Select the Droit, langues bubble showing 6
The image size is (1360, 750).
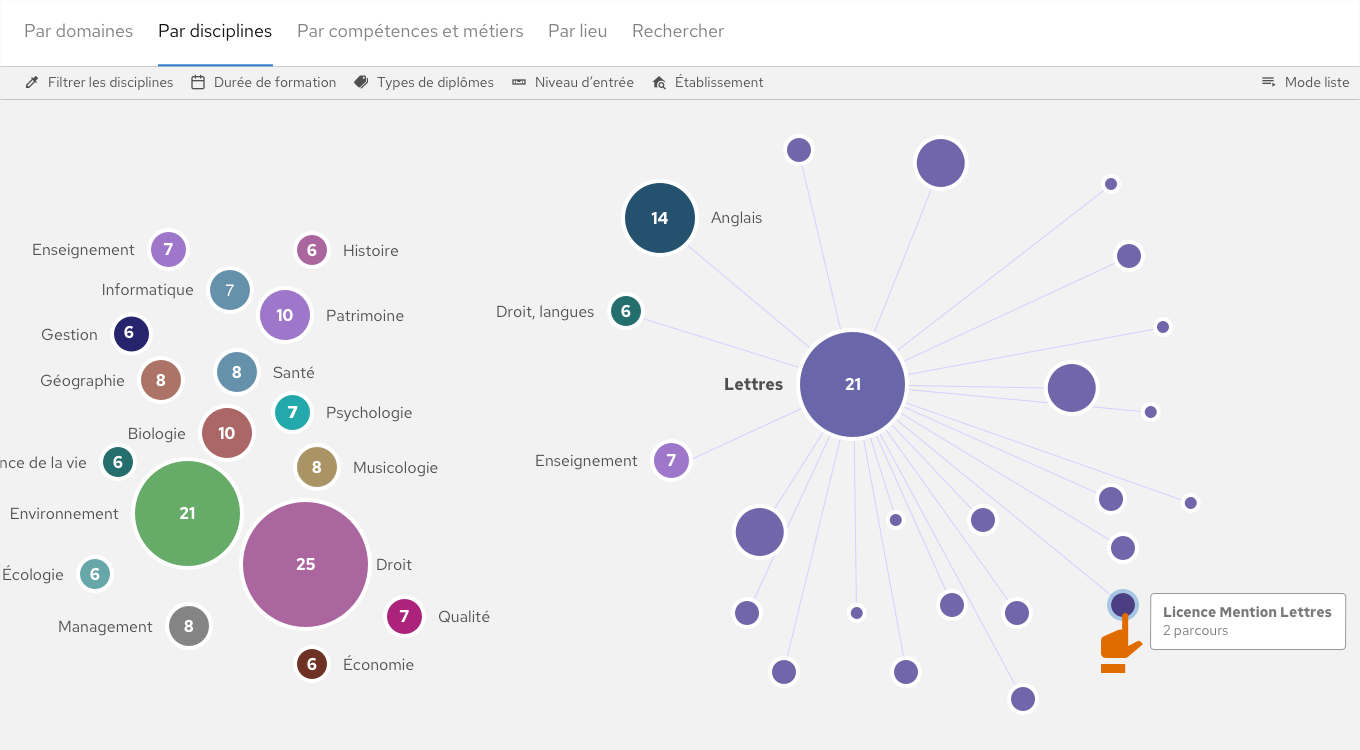point(626,311)
